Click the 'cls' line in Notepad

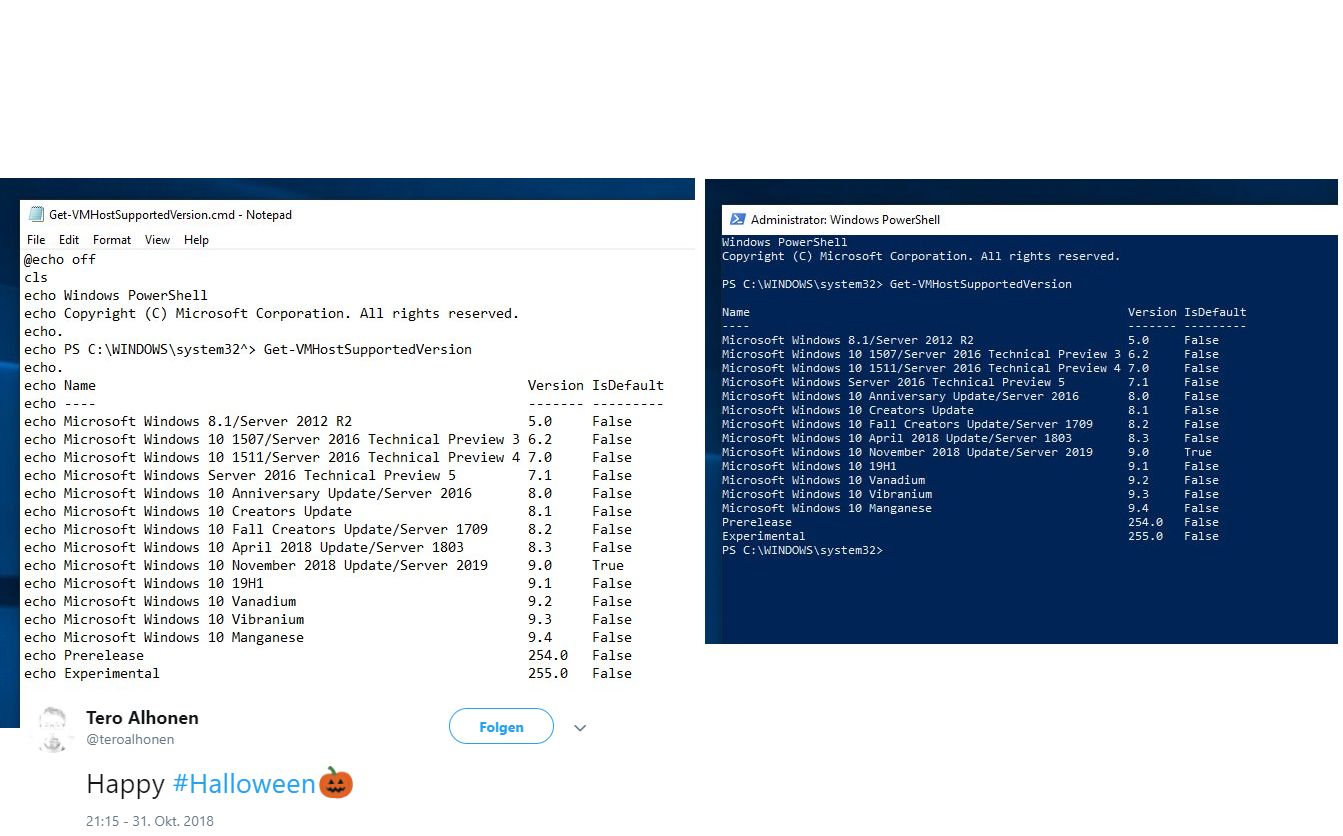[x=36, y=277]
